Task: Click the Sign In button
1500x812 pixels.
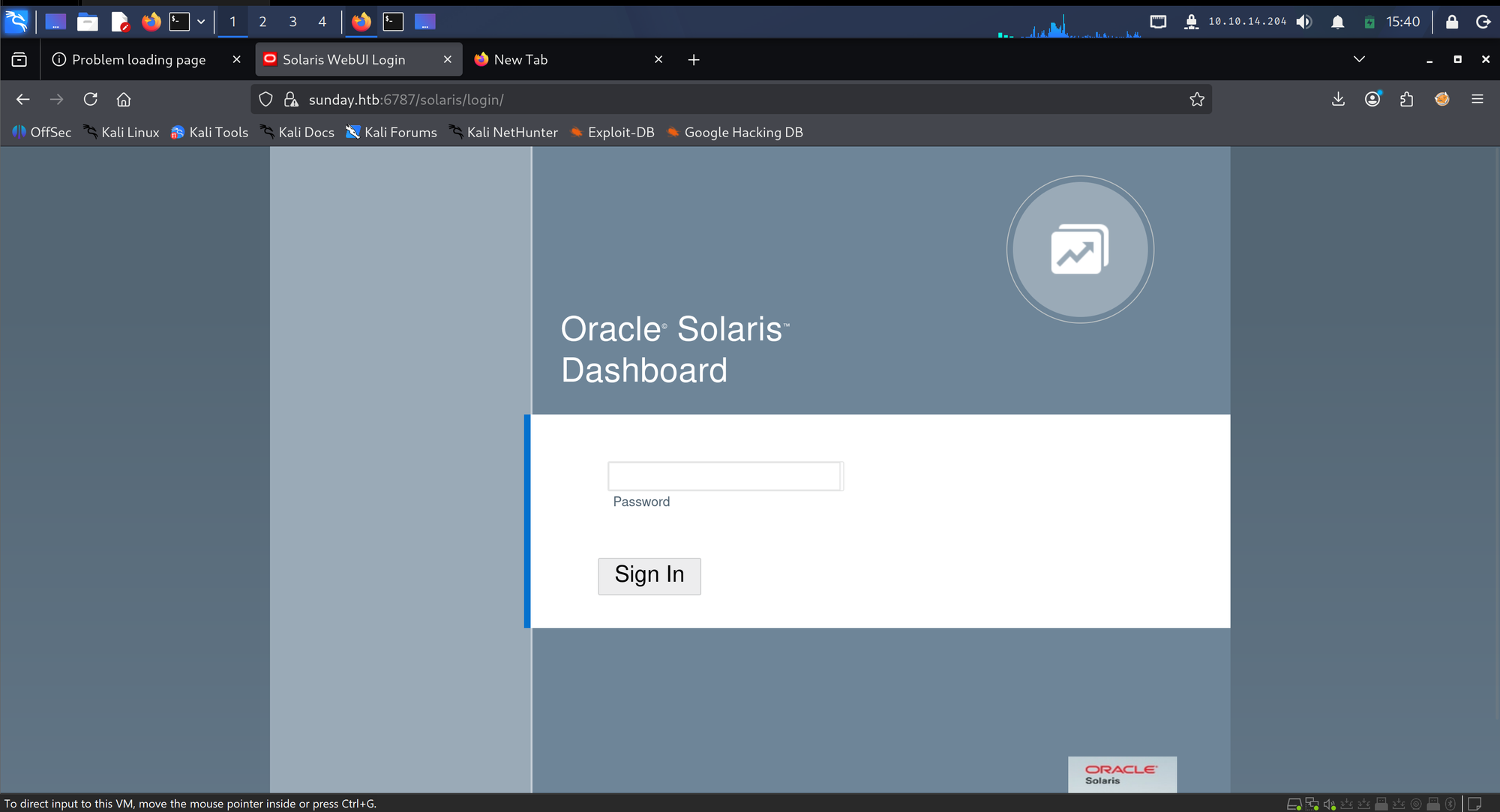Action: (x=649, y=576)
